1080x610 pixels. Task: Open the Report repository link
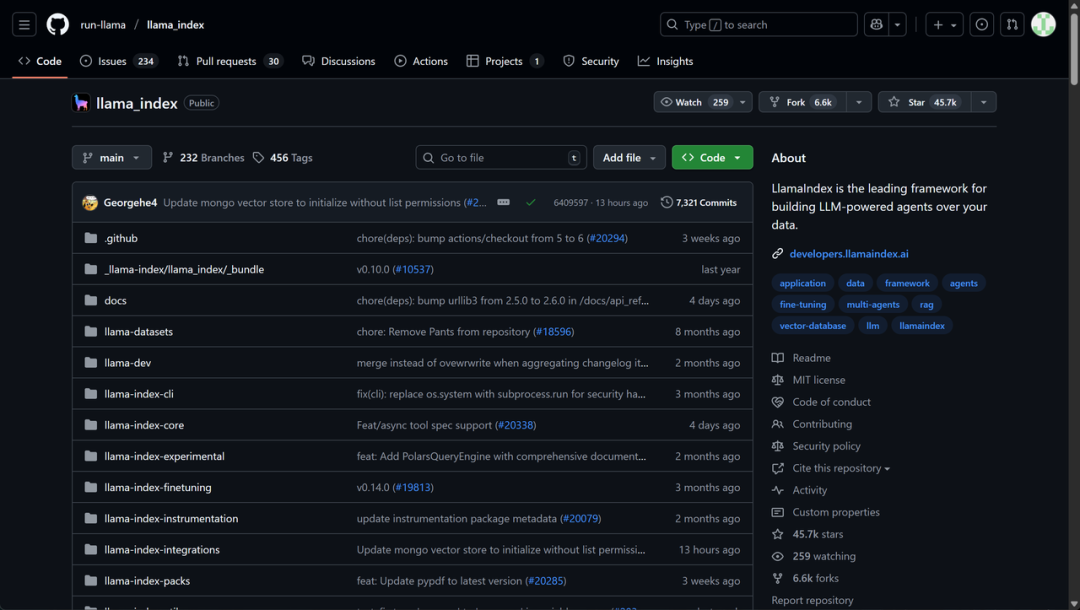click(812, 600)
